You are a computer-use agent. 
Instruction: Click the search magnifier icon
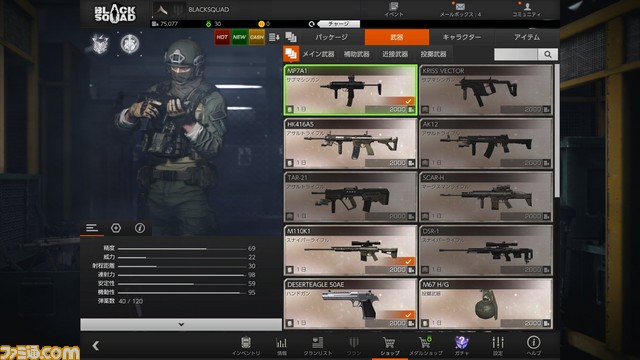point(548,54)
